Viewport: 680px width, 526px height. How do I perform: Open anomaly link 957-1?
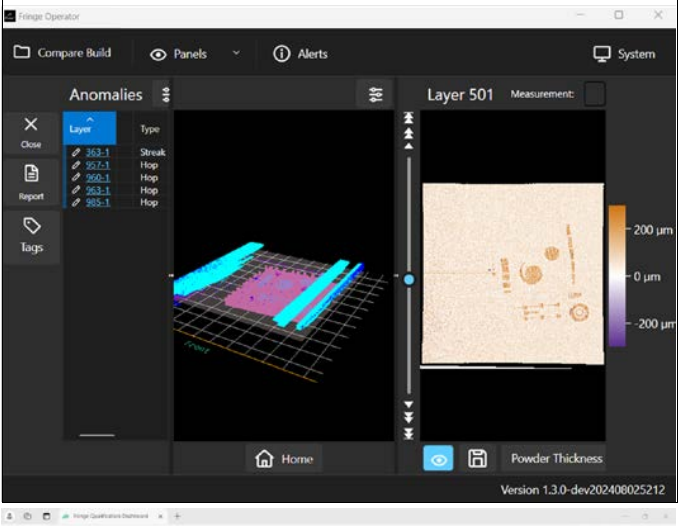(x=98, y=165)
